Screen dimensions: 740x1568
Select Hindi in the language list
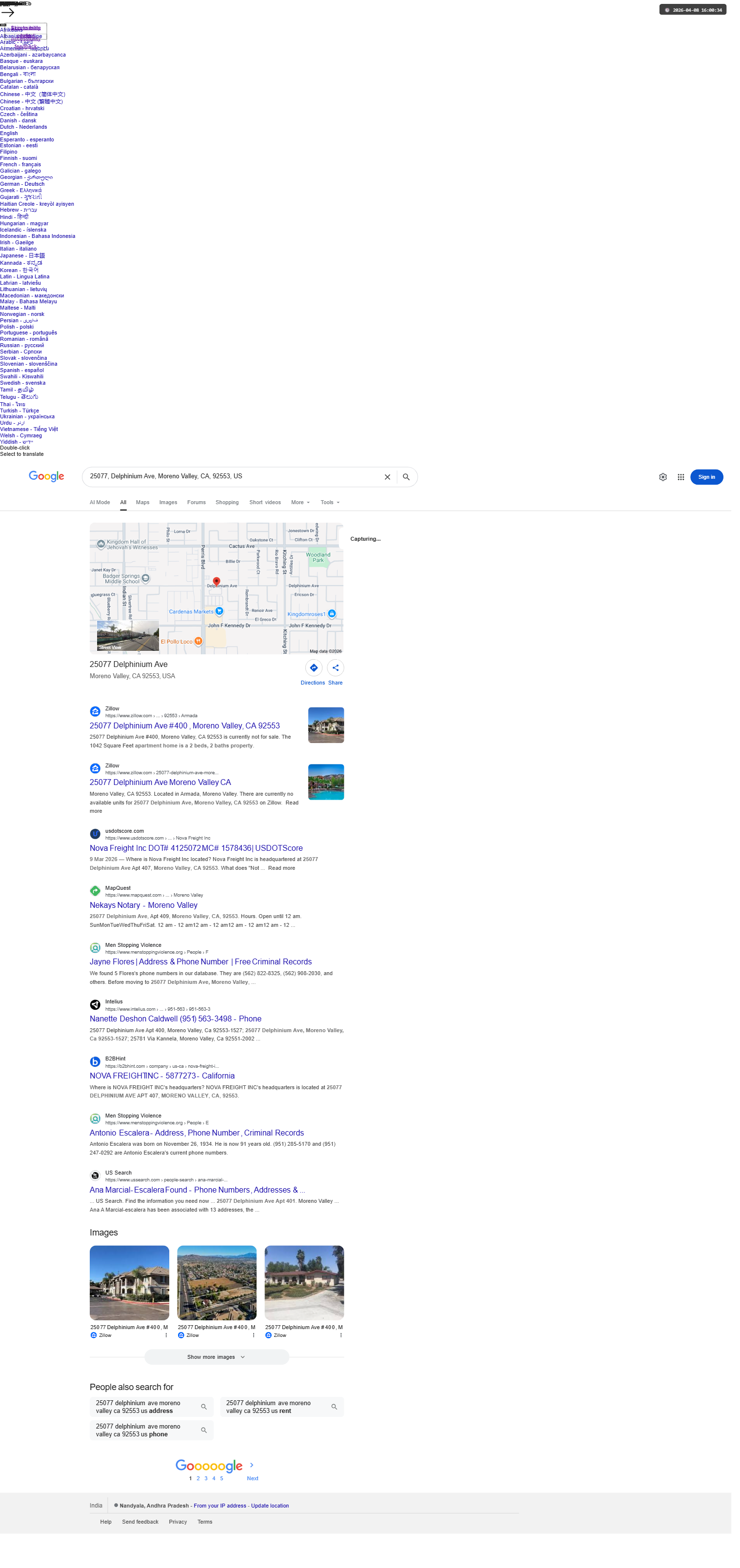14,216
